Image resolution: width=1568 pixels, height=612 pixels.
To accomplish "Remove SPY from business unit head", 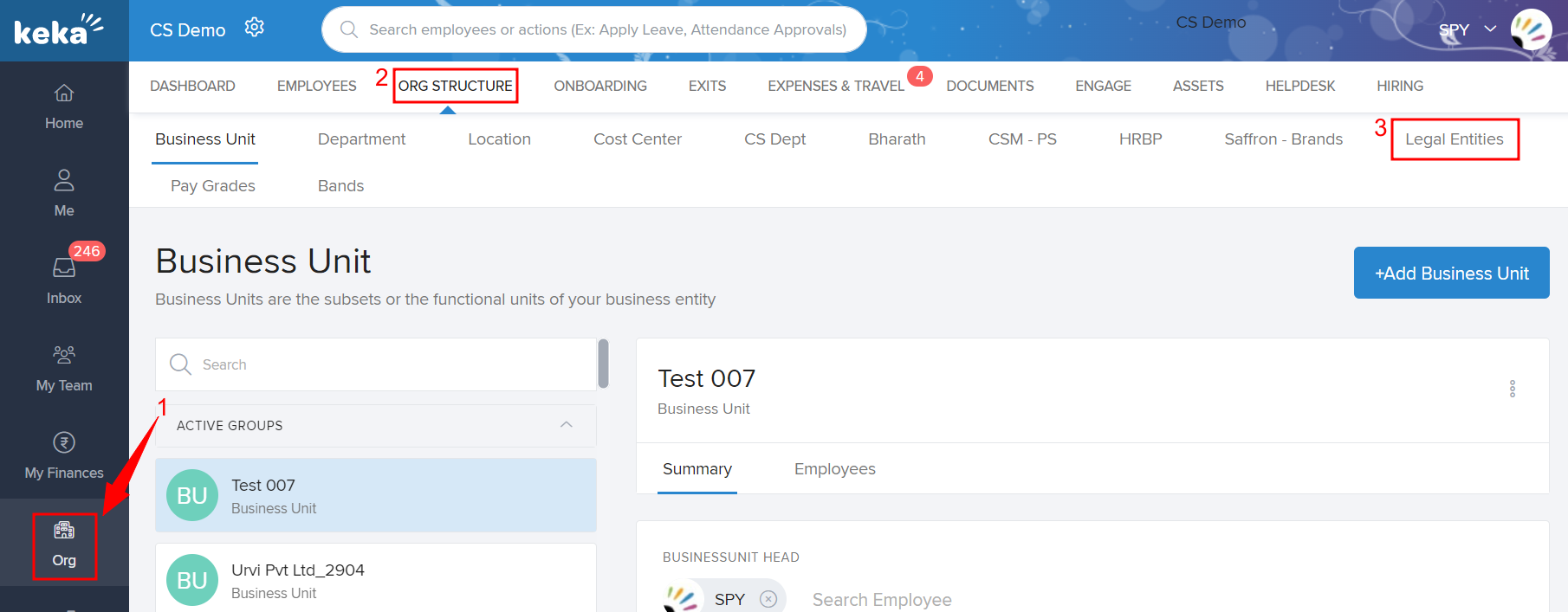I will tap(768, 599).
